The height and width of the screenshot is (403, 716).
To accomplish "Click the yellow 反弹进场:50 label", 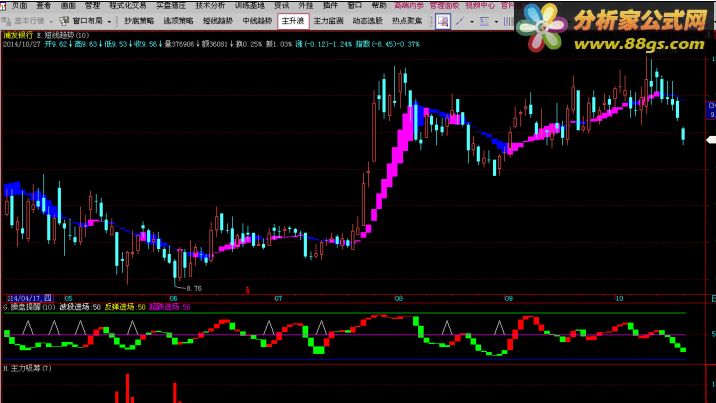I will point(125,307).
